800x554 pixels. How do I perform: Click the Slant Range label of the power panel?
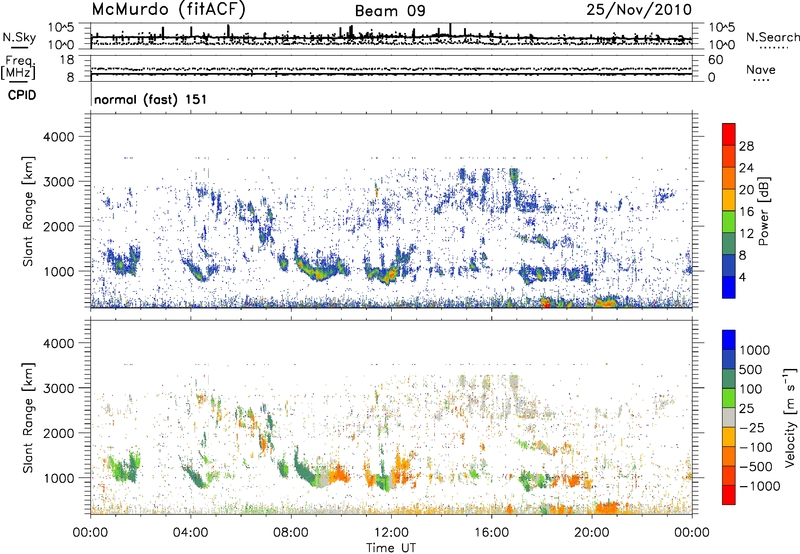click(28, 211)
